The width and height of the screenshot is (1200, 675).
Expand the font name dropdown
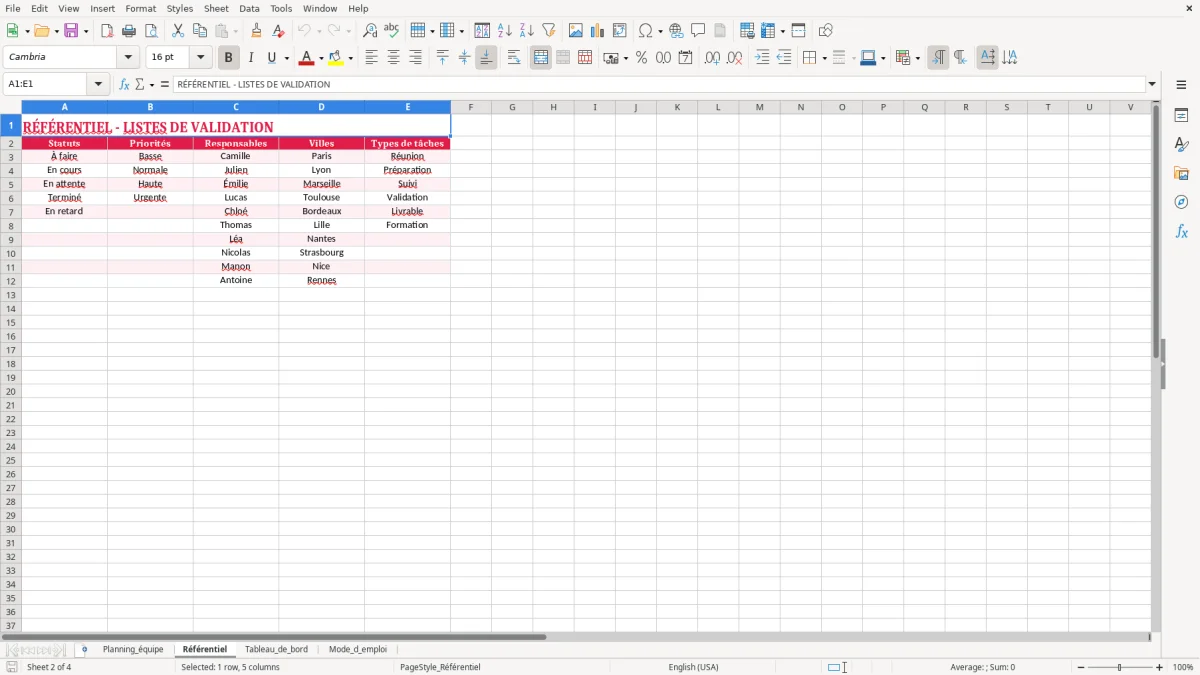128,58
